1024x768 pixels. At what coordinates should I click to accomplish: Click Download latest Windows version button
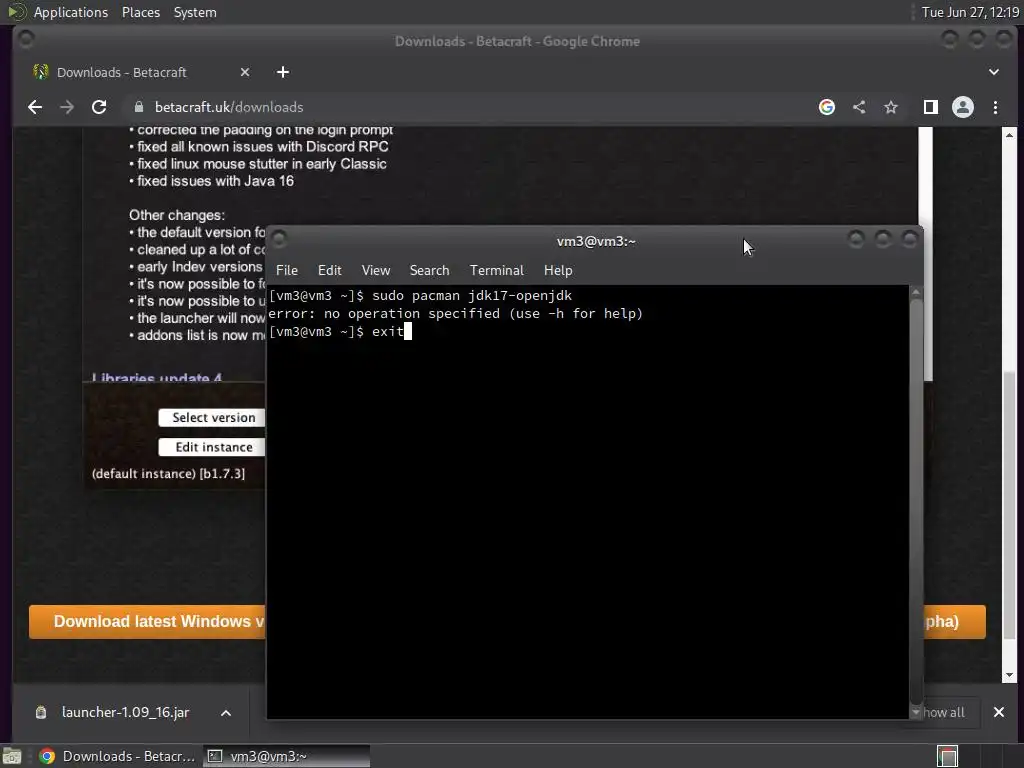pos(147,621)
